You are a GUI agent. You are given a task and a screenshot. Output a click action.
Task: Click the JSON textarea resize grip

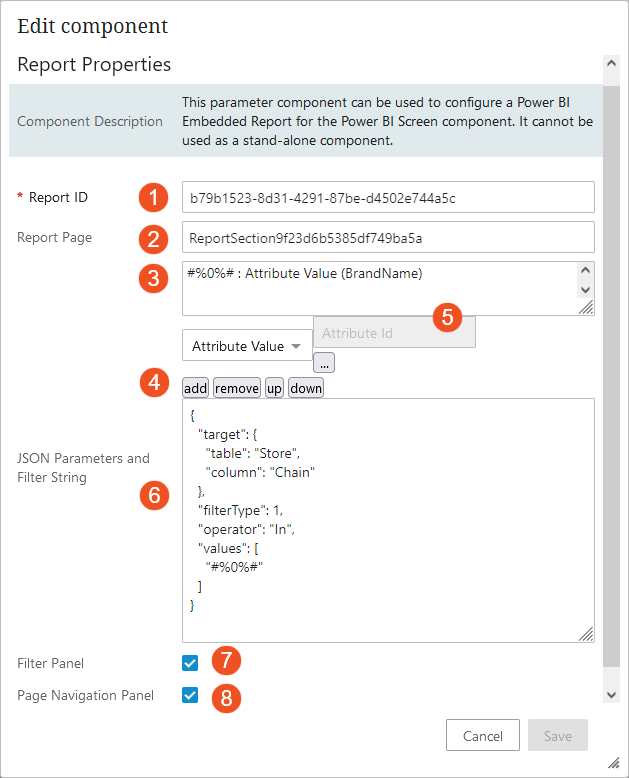point(586,634)
